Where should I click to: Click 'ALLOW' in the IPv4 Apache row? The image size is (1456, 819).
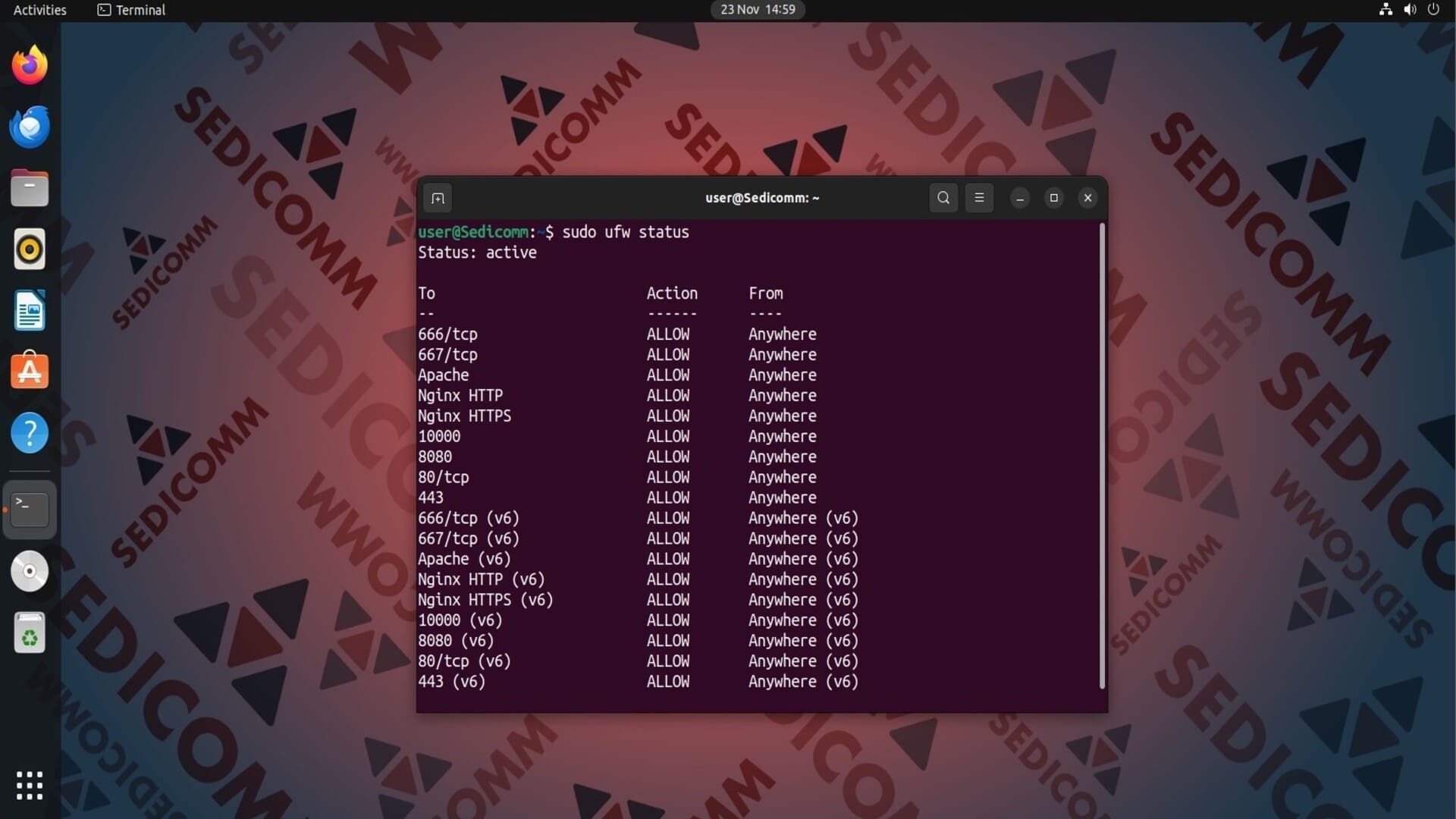pos(668,375)
